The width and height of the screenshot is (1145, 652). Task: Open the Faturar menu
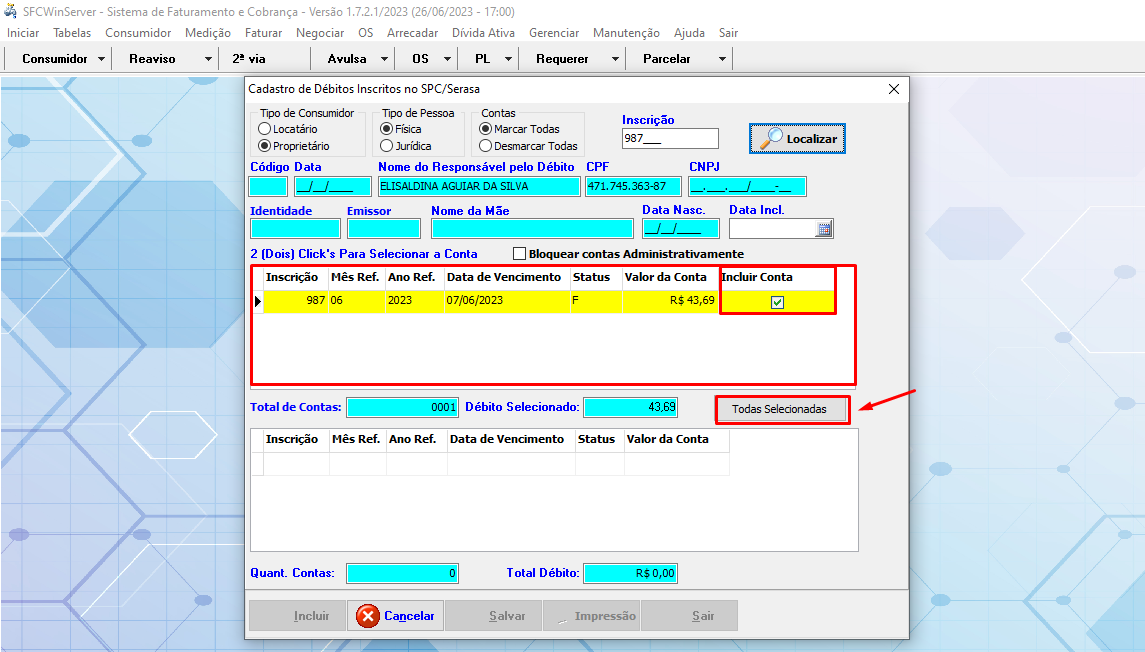click(263, 33)
